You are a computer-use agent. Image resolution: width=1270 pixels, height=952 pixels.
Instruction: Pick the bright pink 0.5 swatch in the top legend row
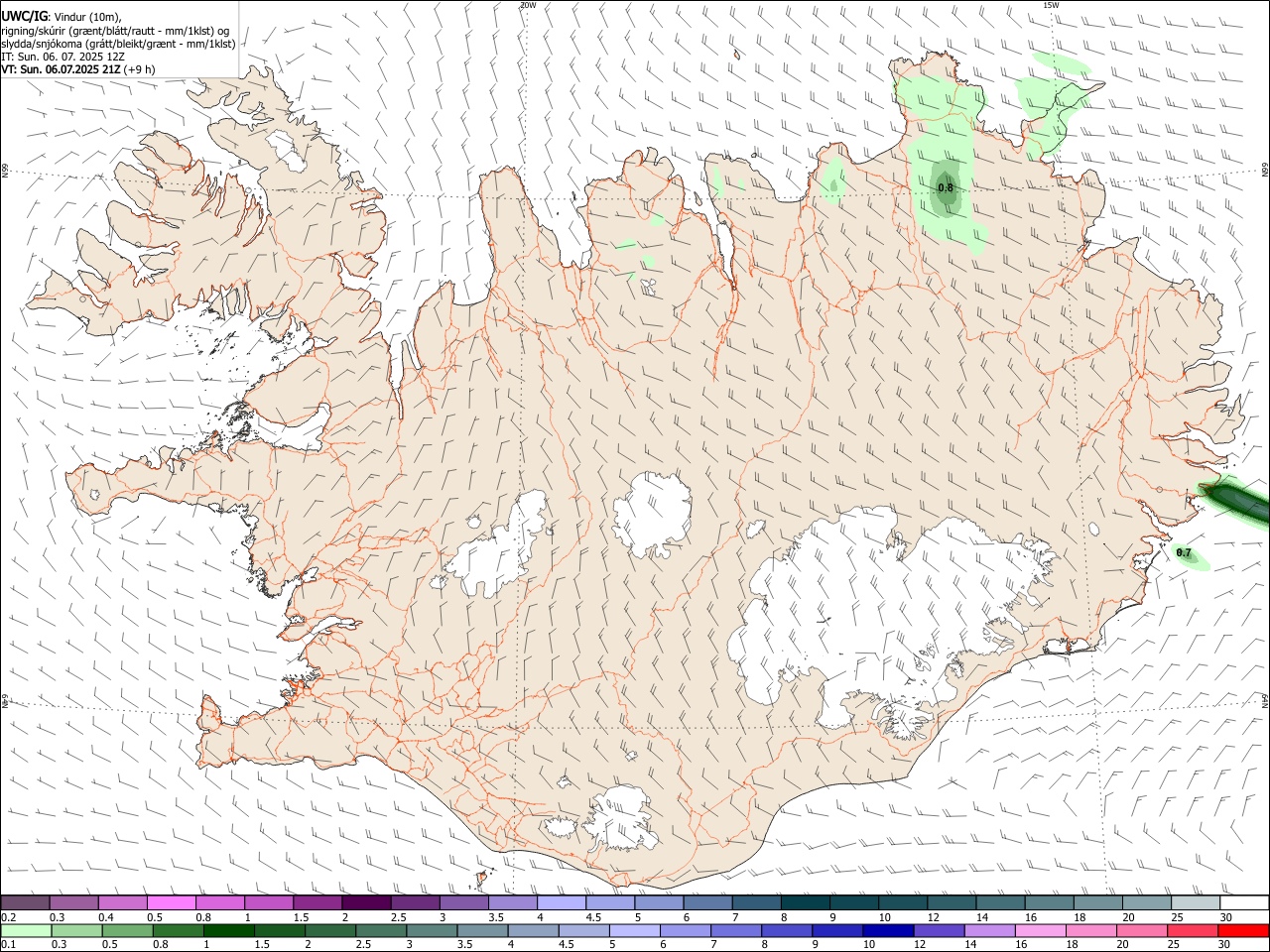click(171, 902)
